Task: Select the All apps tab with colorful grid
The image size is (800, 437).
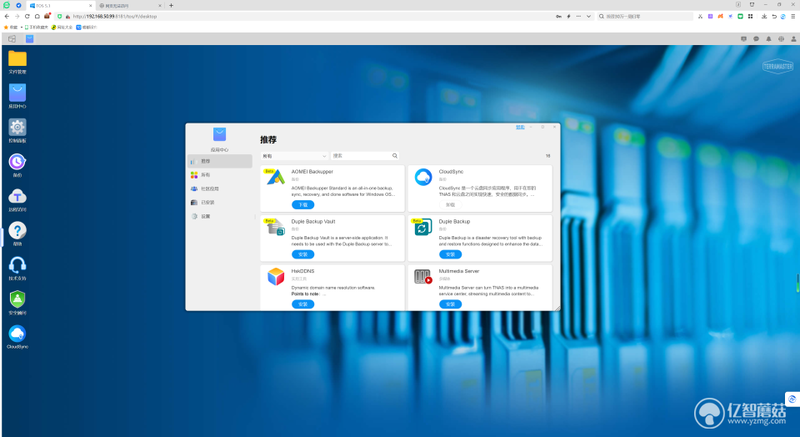Action: 220,175
